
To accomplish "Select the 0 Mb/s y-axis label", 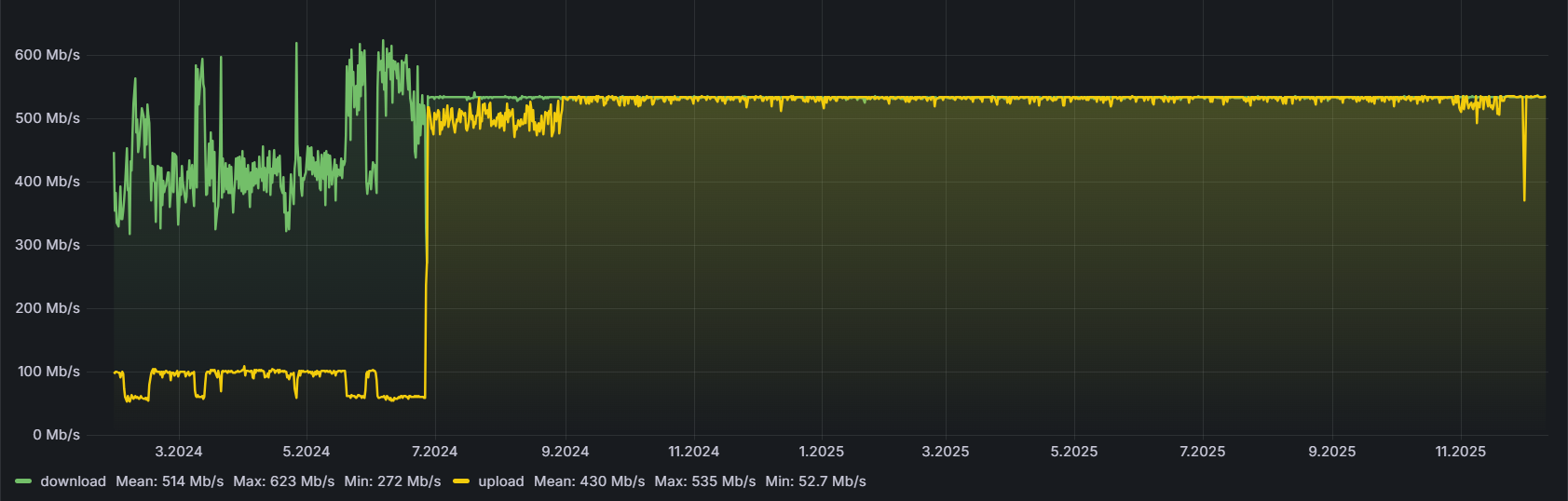I will [56, 435].
